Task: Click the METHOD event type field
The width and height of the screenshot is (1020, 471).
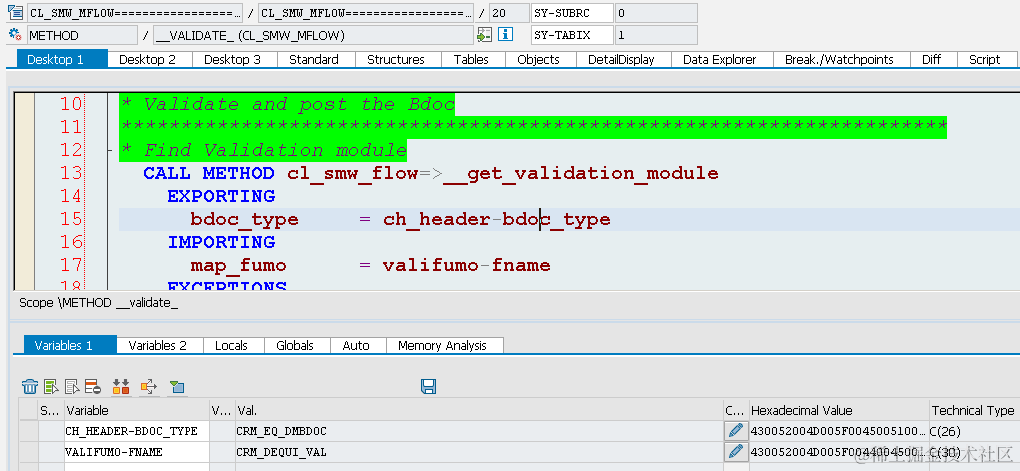Action: [x=82, y=35]
